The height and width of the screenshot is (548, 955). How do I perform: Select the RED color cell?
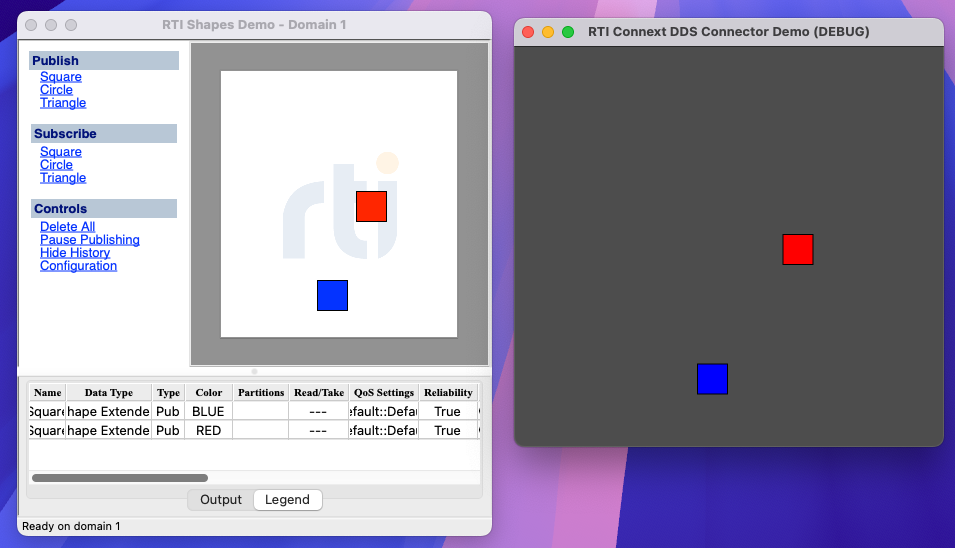[x=208, y=430]
